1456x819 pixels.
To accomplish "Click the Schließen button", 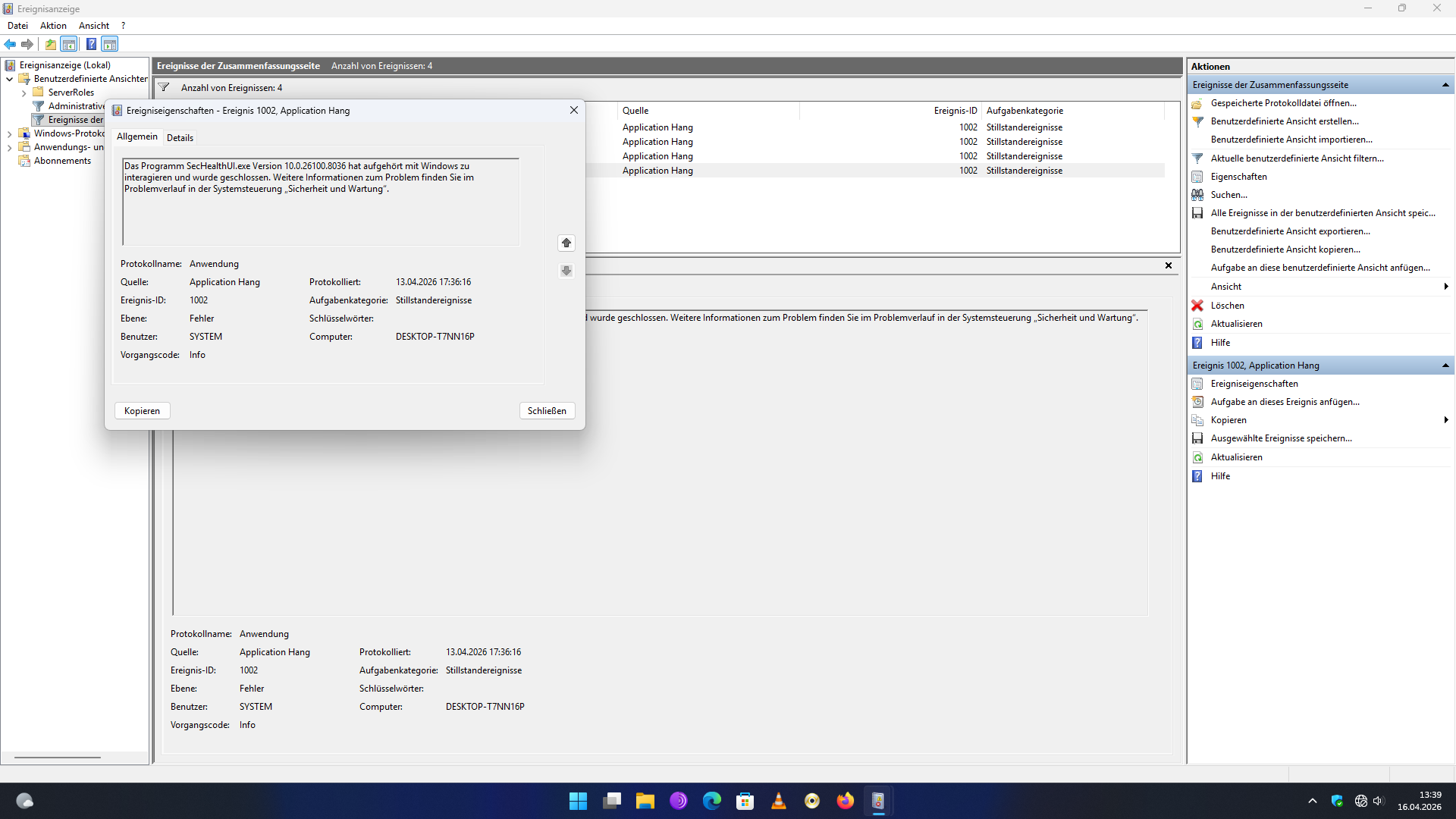I will coord(547,410).
